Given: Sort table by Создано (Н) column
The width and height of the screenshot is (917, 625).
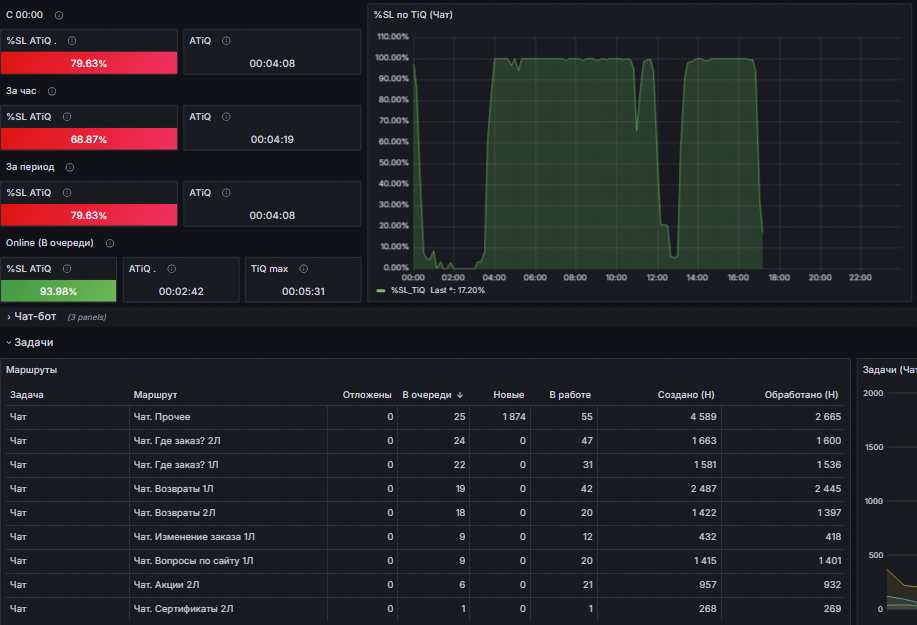Looking at the screenshot, I should pyautogui.click(x=686, y=395).
